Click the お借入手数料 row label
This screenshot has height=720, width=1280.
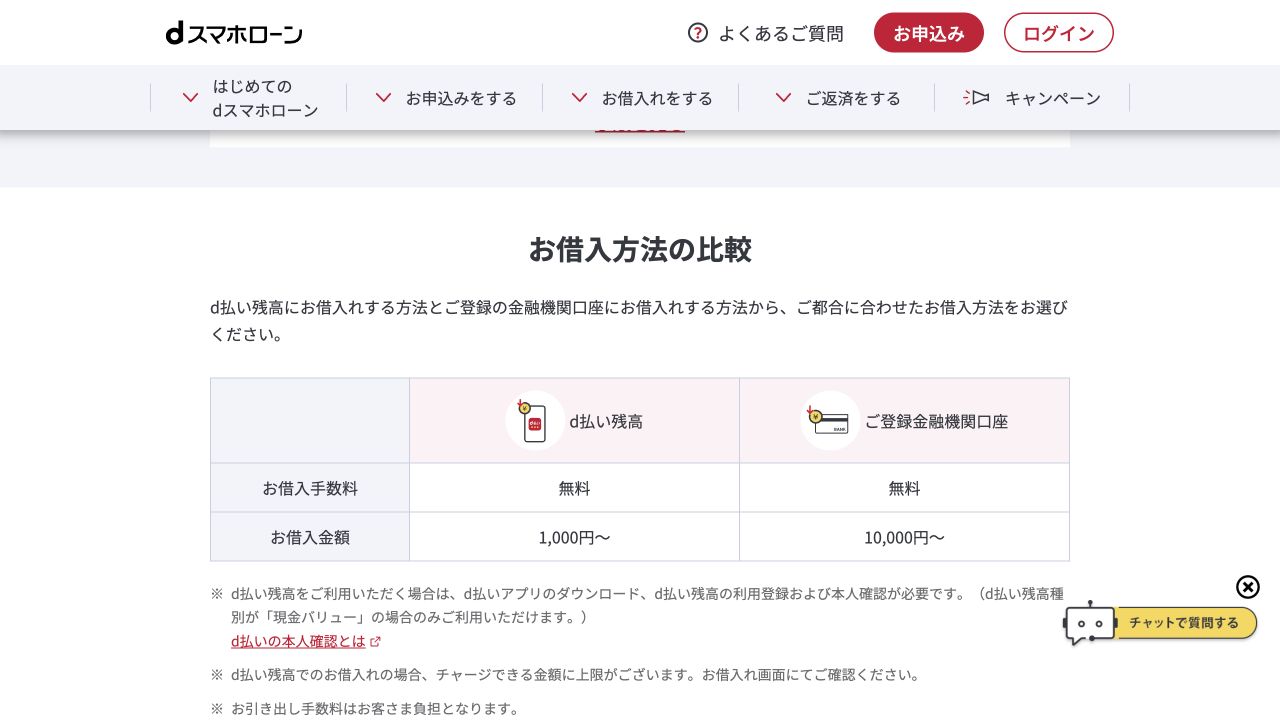tap(310, 488)
